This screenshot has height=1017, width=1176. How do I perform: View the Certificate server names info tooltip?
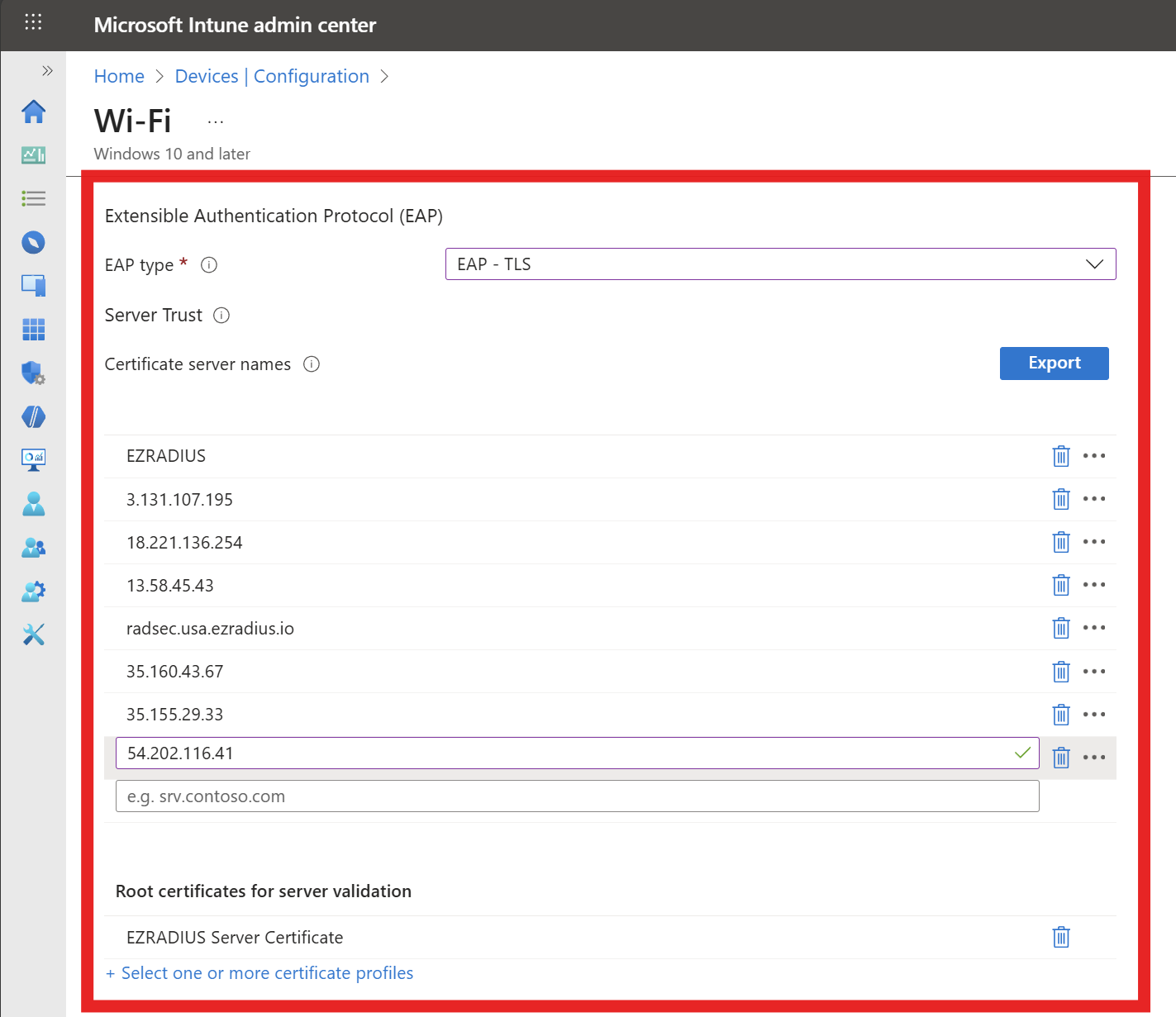coord(311,364)
